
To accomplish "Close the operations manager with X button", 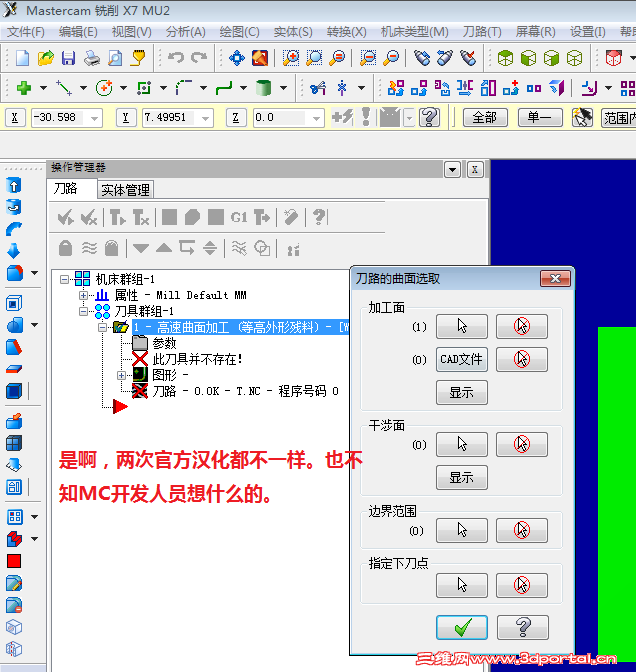I will 475,170.
